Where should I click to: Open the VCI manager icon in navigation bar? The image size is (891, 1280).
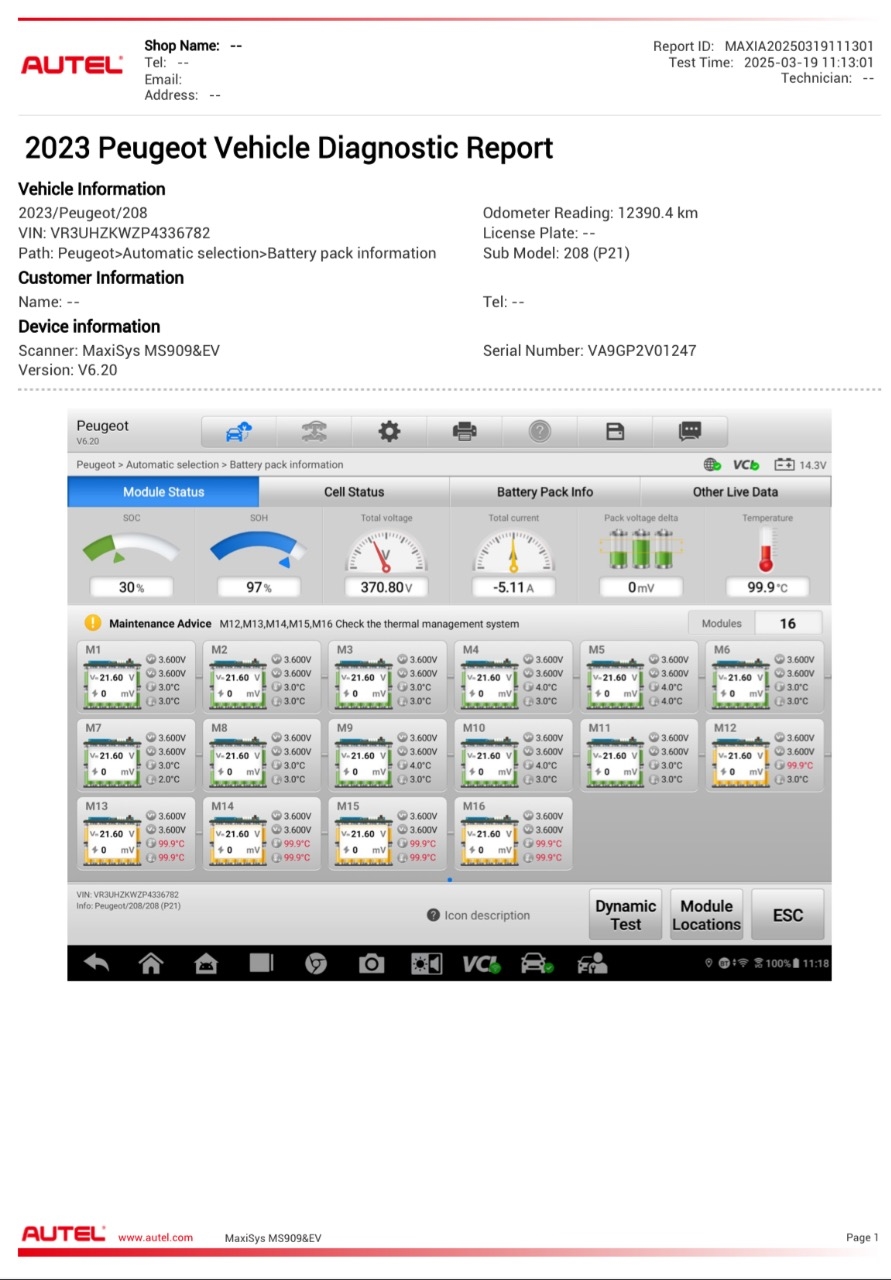point(481,964)
